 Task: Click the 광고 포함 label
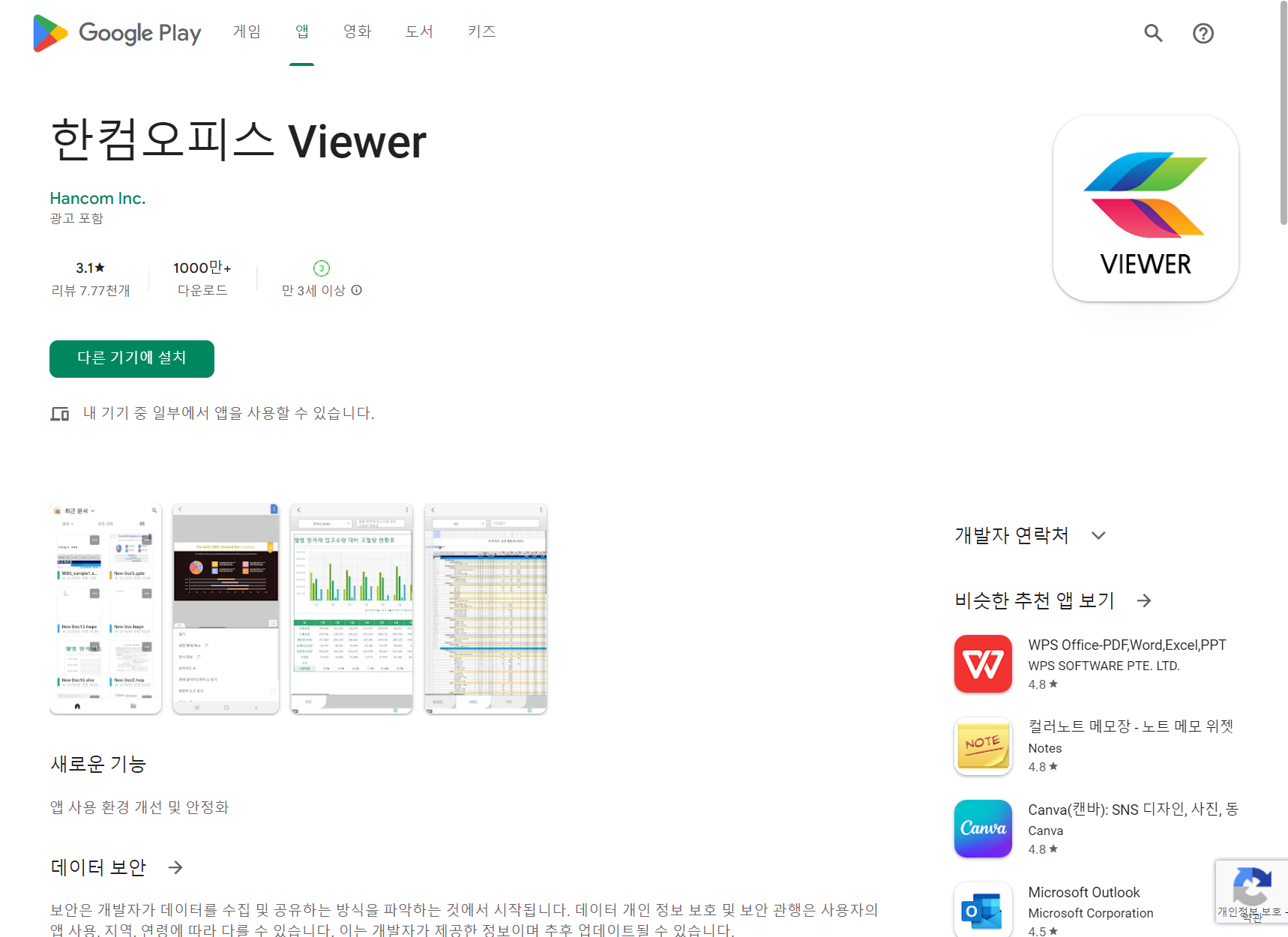(76, 218)
